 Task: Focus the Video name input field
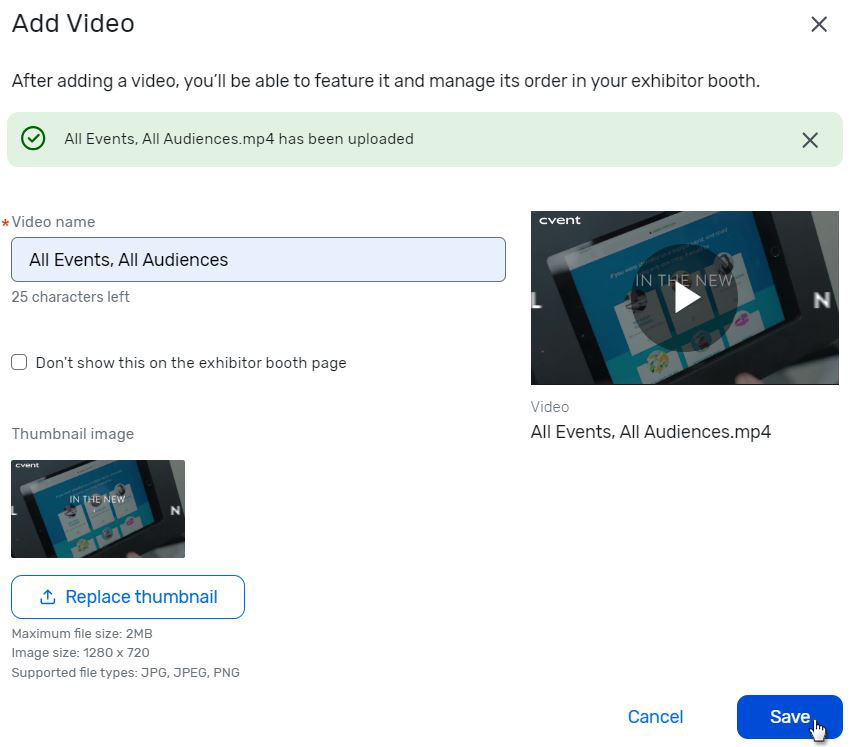258,259
